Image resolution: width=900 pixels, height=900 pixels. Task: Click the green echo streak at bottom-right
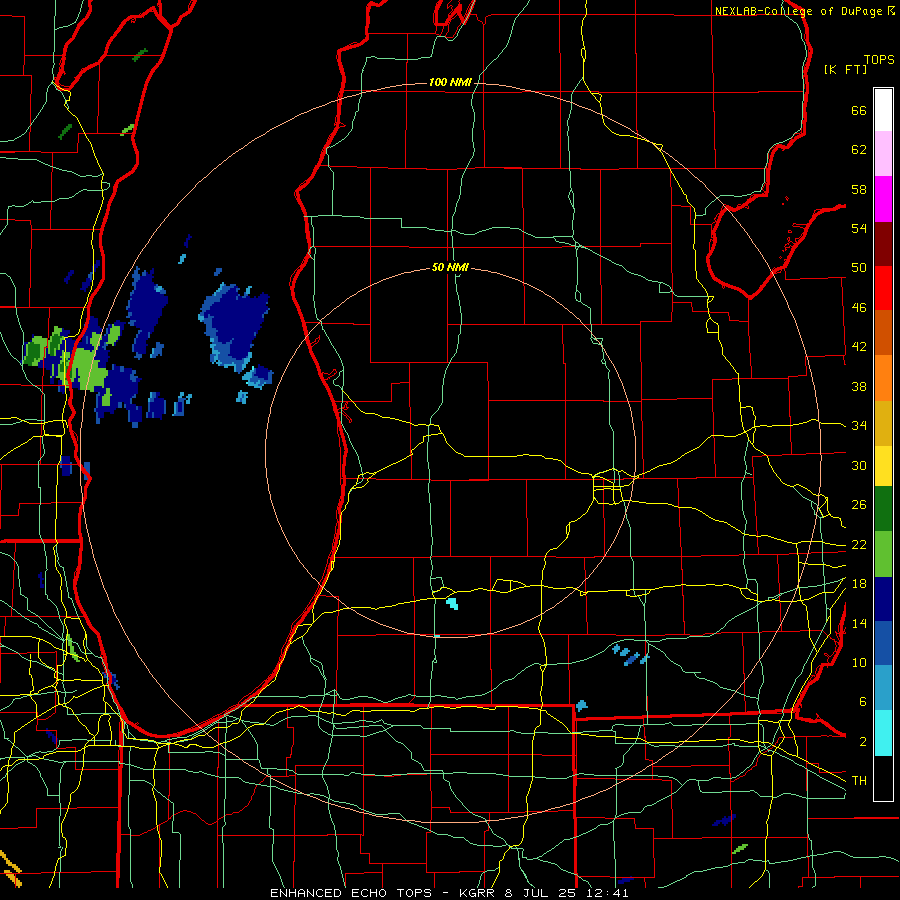(x=740, y=848)
